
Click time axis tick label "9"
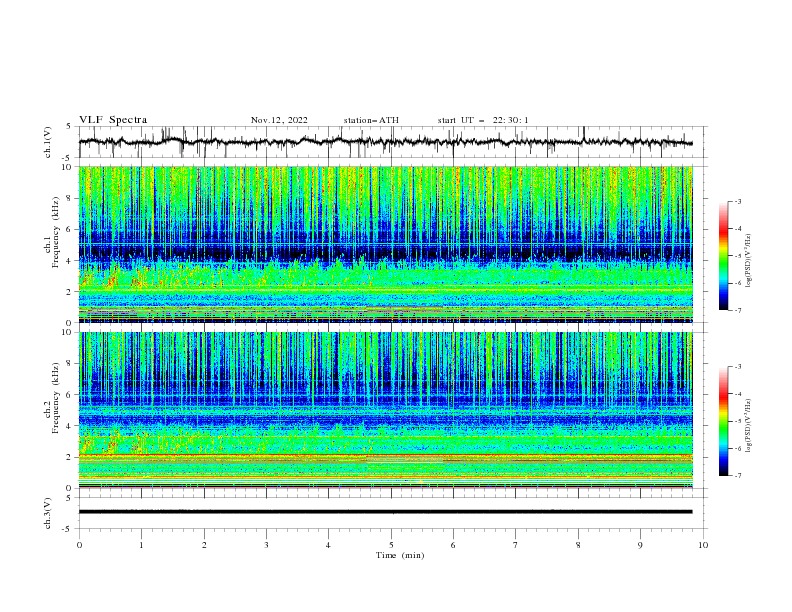pyautogui.click(x=640, y=545)
